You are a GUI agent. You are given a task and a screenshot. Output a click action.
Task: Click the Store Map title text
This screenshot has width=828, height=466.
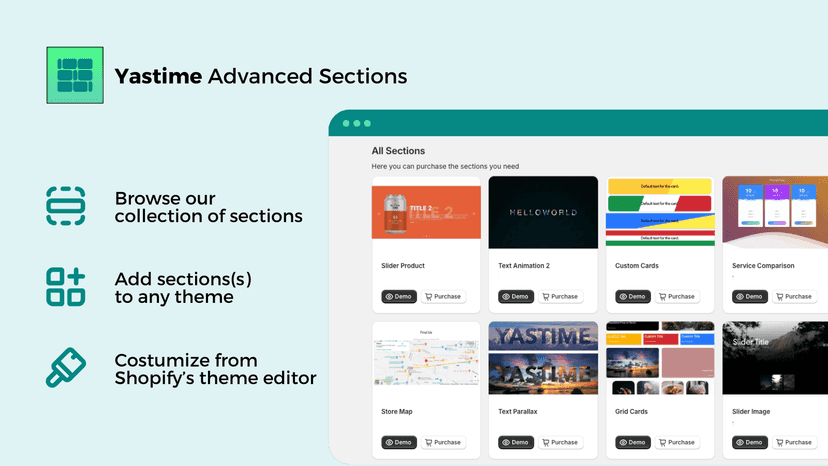(x=397, y=412)
